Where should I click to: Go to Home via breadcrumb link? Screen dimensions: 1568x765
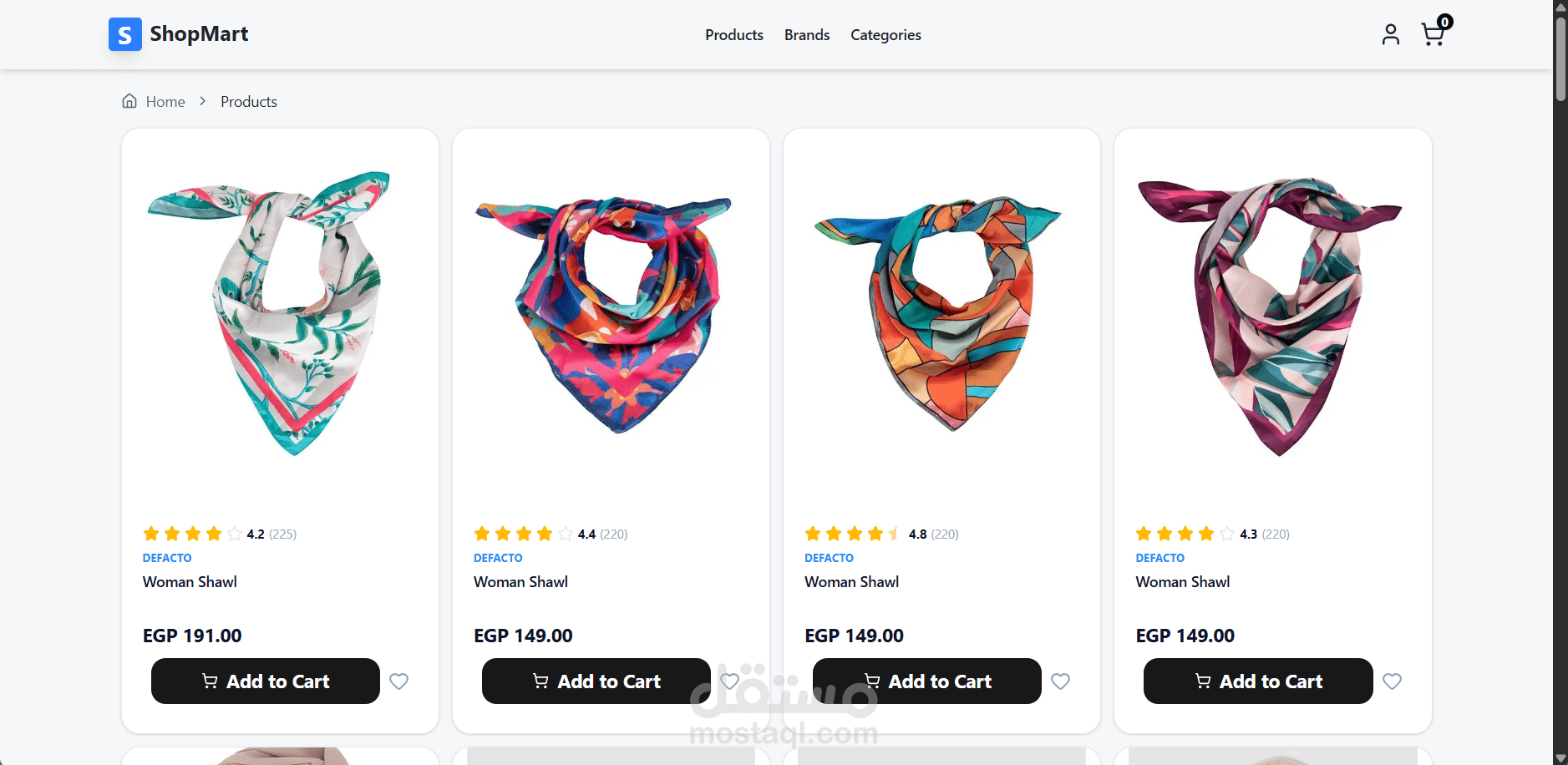[165, 102]
